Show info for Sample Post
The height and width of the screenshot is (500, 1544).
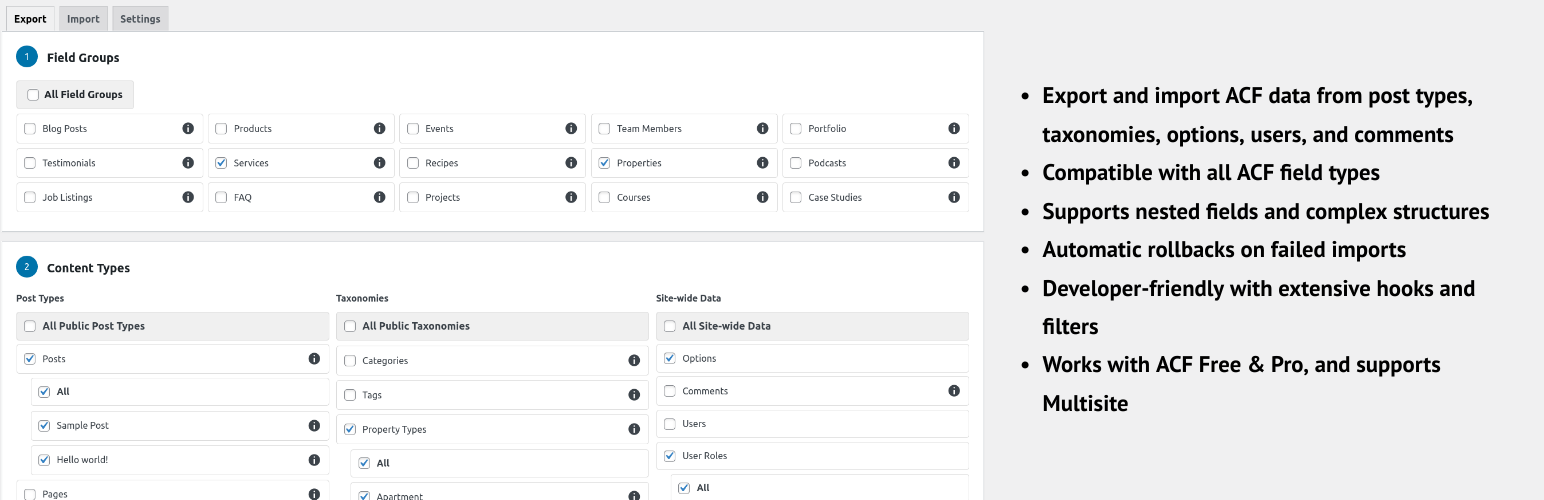click(314, 426)
